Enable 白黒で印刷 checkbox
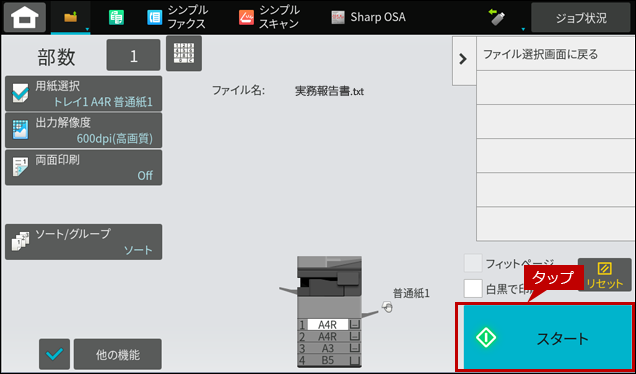636x374 pixels. point(473,288)
